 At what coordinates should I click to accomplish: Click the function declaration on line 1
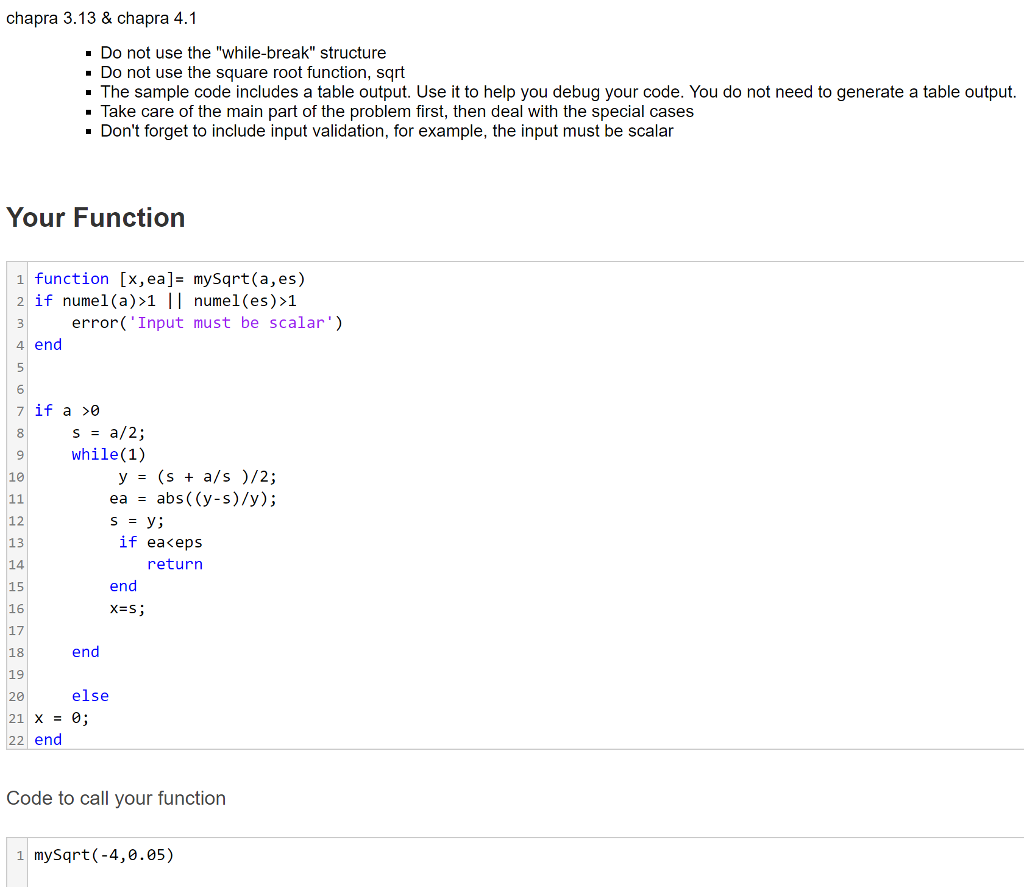168,278
